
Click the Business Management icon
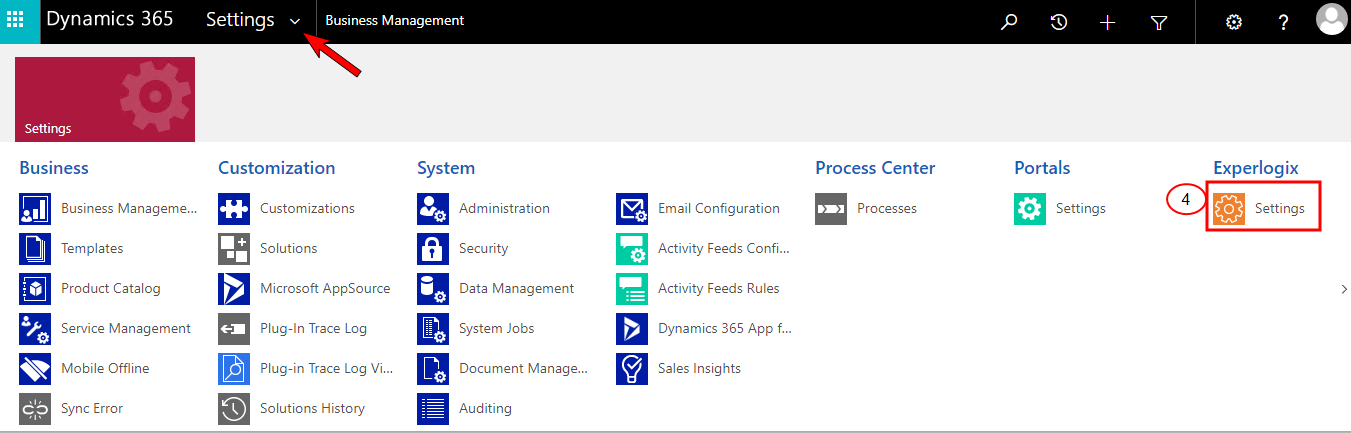[x=35, y=209]
